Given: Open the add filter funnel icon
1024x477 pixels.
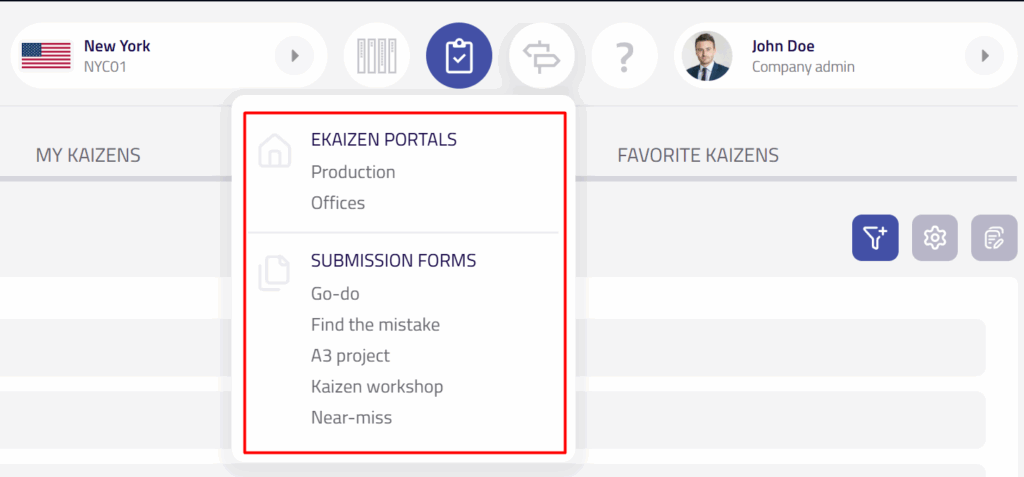Looking at the screenshot, I should click(875, 238).
